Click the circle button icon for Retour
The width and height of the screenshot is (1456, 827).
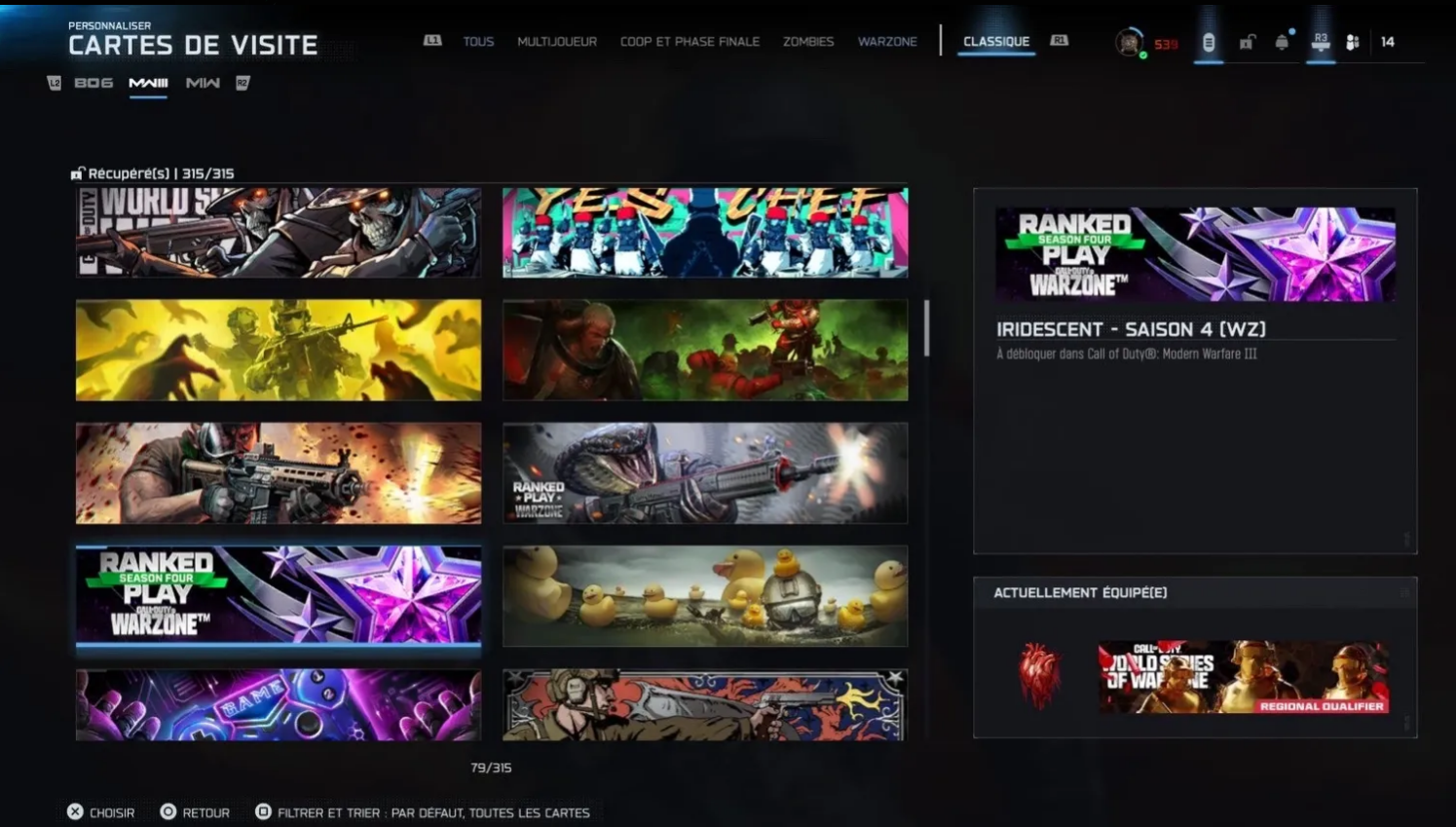tap(168, 811)
